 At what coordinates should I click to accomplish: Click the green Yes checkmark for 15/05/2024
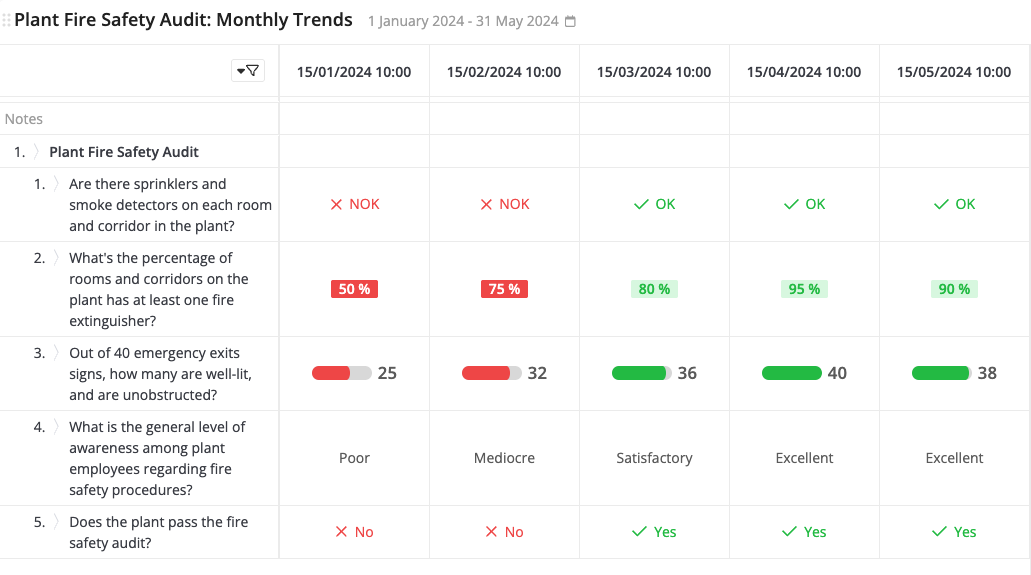pos(941,532)
